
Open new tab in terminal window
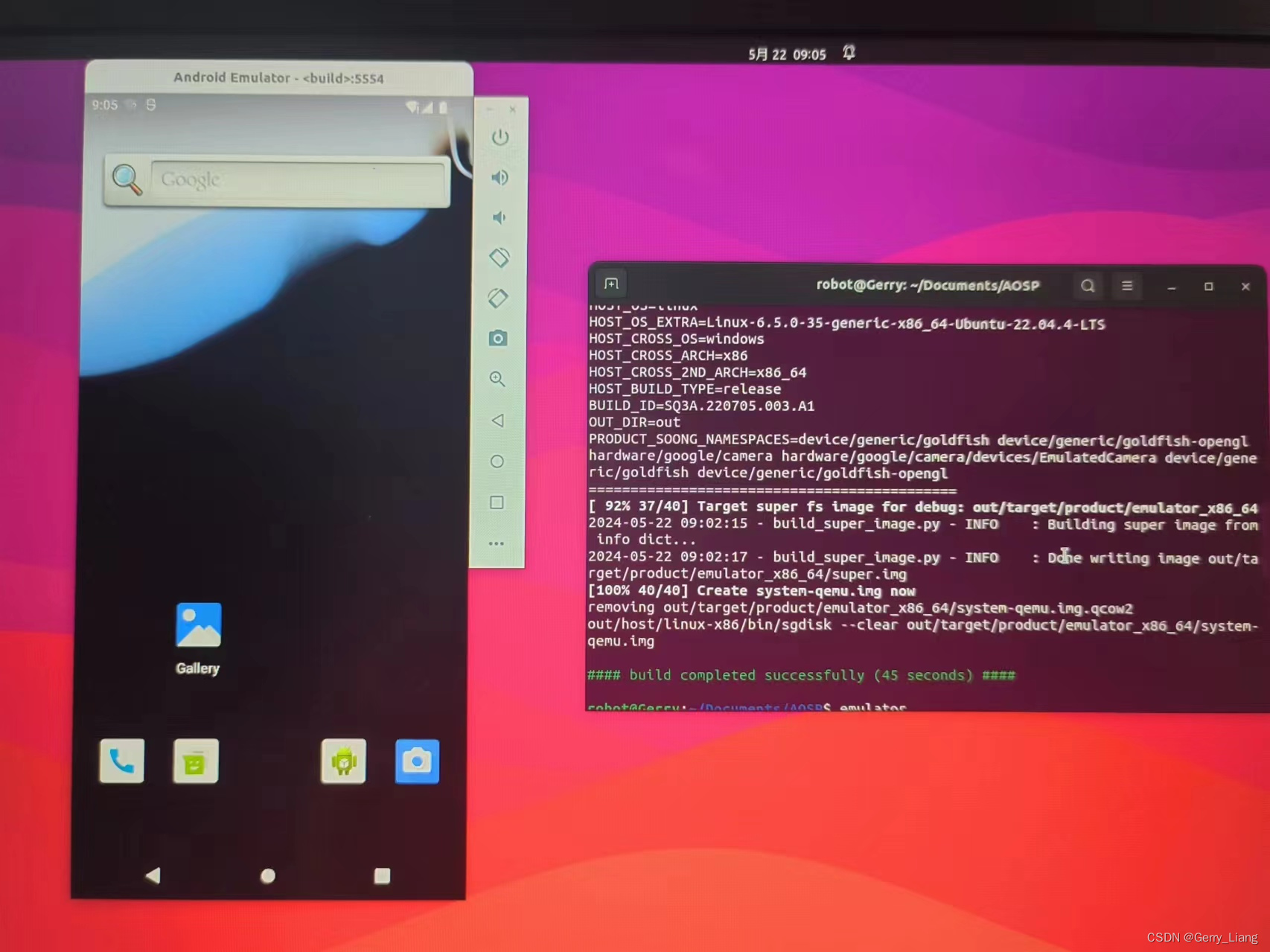(611, 284)
